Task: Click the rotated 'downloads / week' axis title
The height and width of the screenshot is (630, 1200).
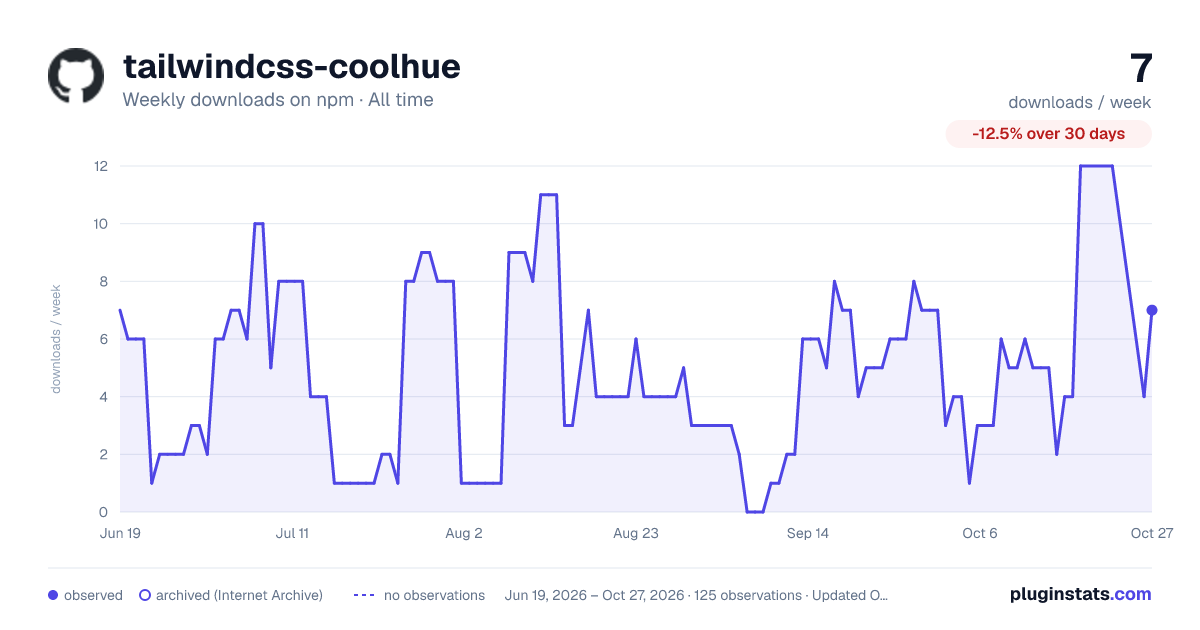Action: (x=56, y=339)
